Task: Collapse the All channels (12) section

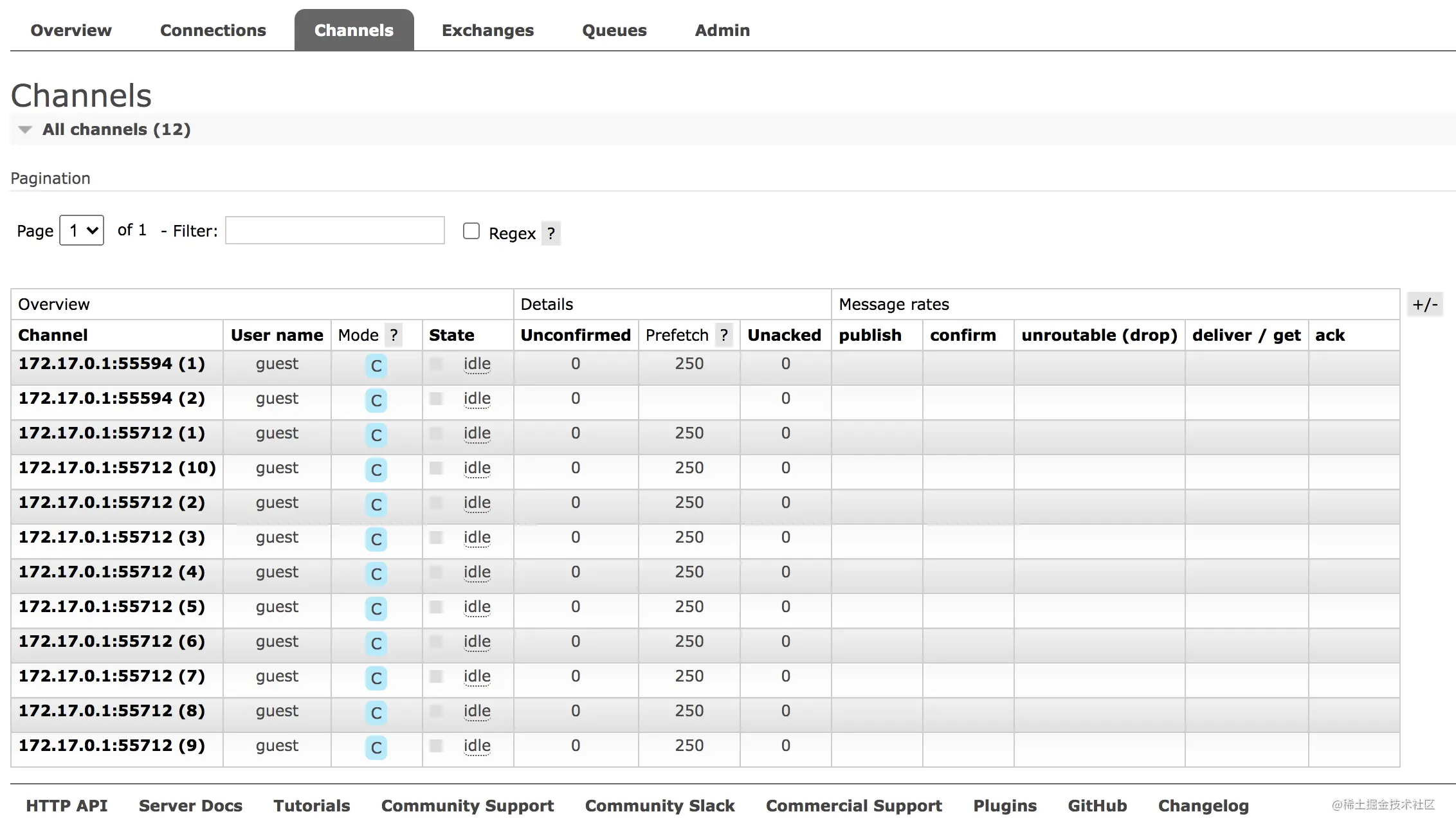Action: coord(116,129)
